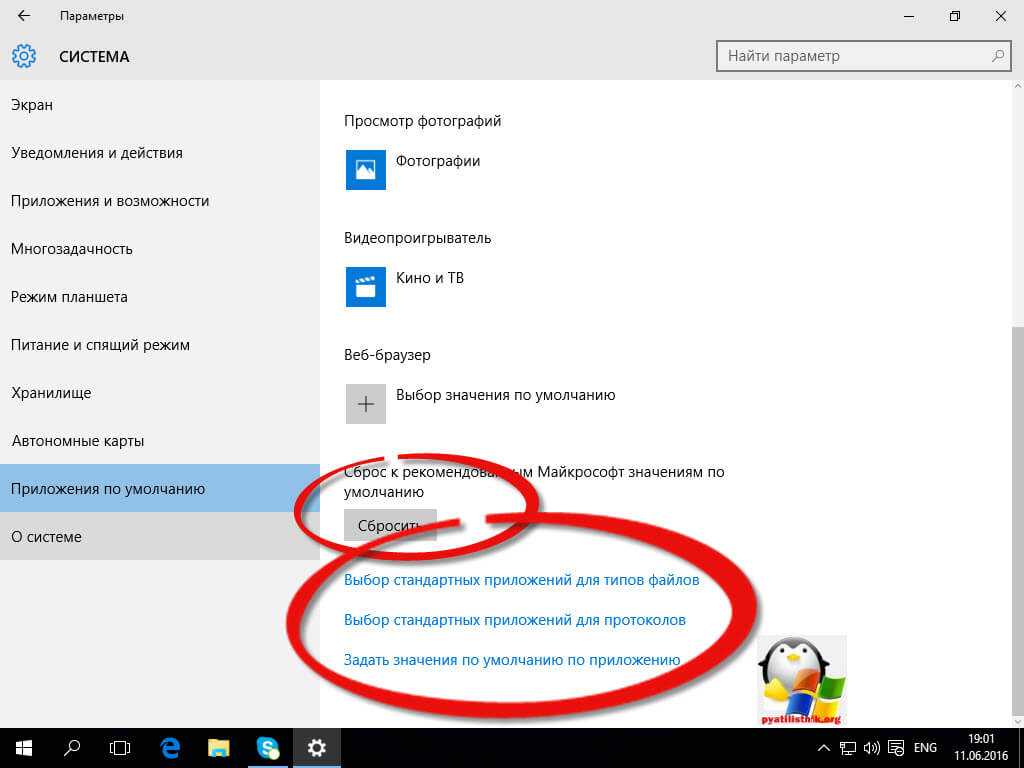Open the volume control in tray
Viewport: 1024px width, 768px height.
pyautogui.click(x=871, y=748)
